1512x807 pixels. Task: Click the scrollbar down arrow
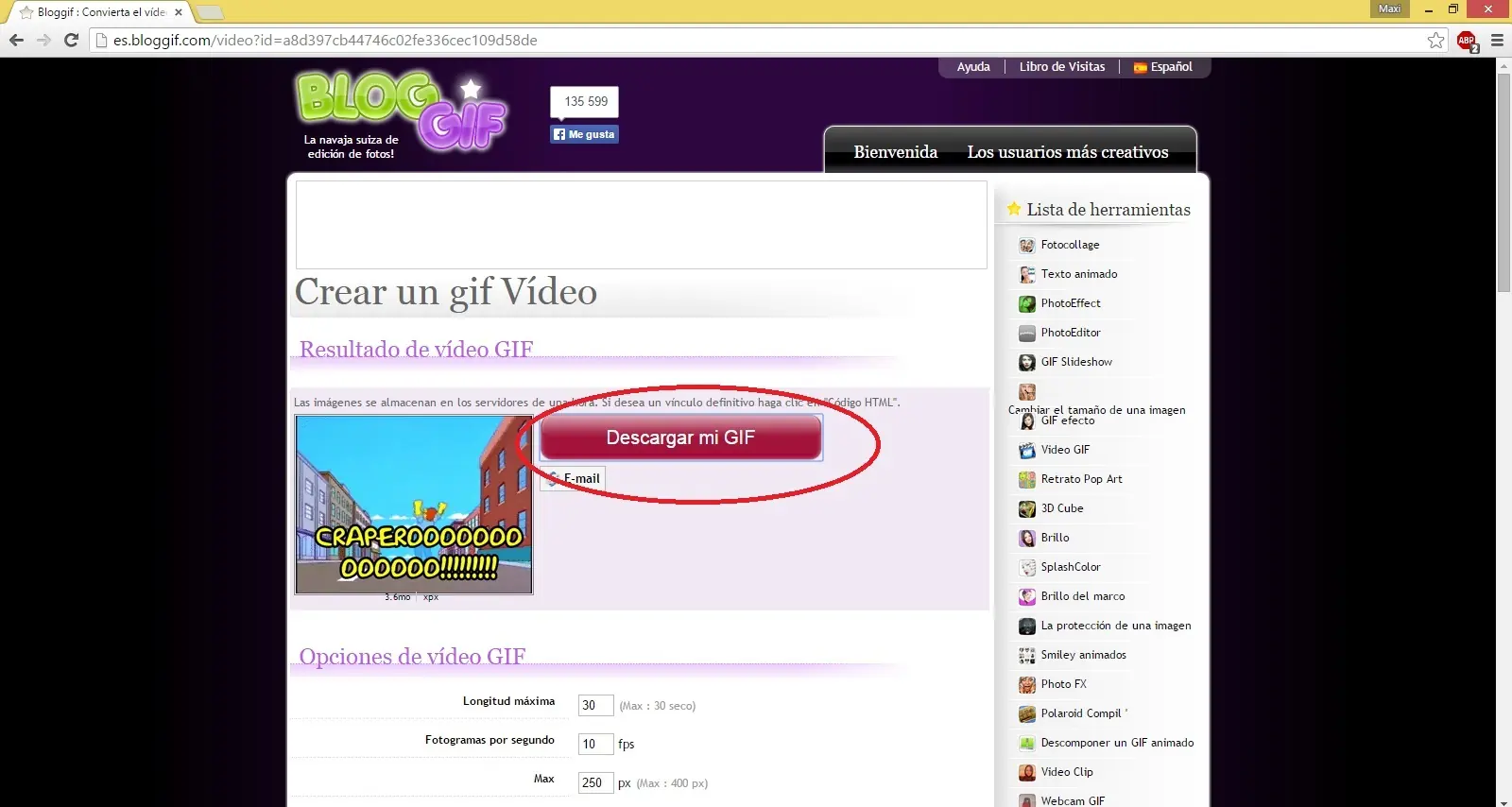[x=1503, y=800]
